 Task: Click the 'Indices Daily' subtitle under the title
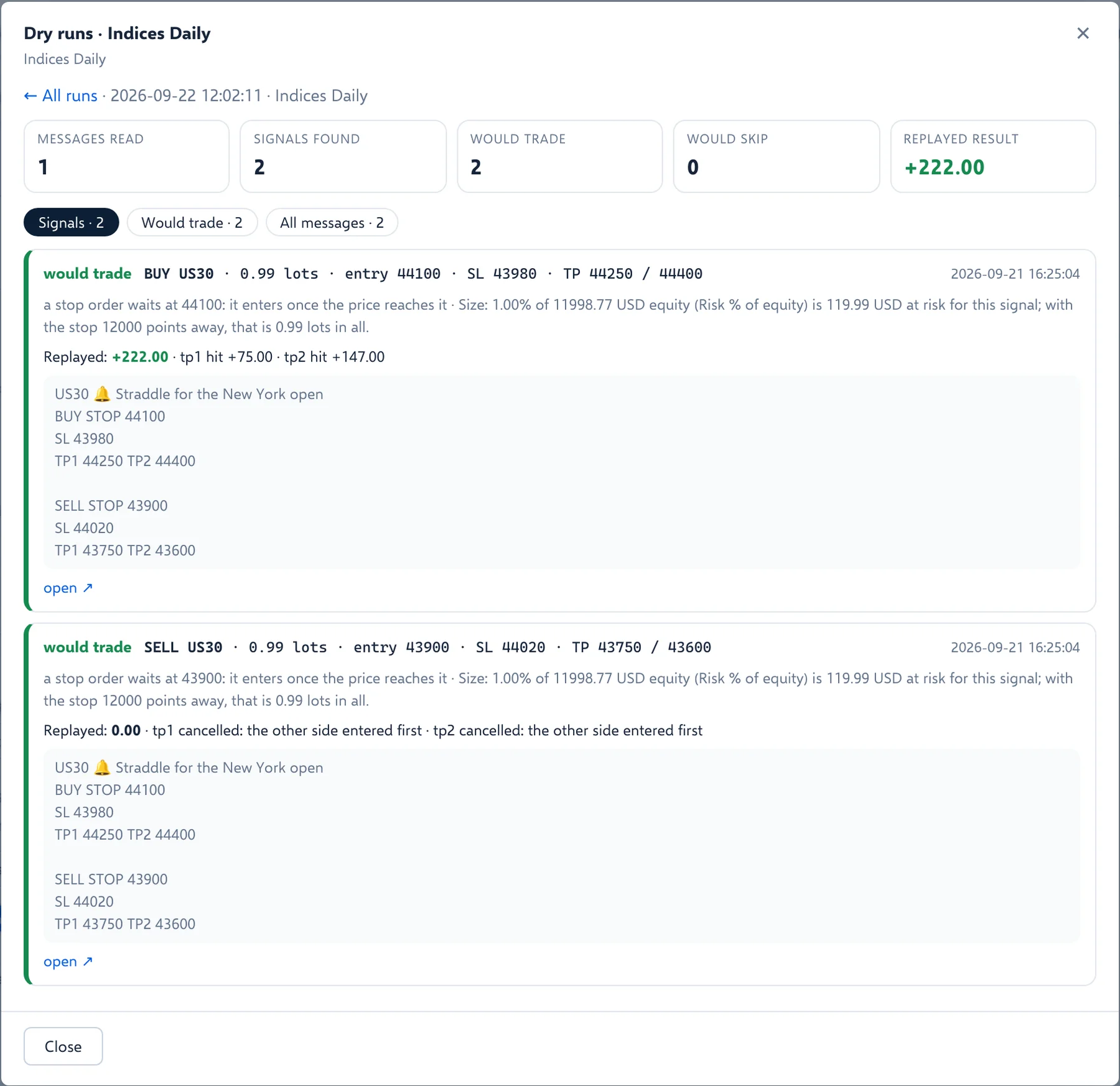click(65, 59)
